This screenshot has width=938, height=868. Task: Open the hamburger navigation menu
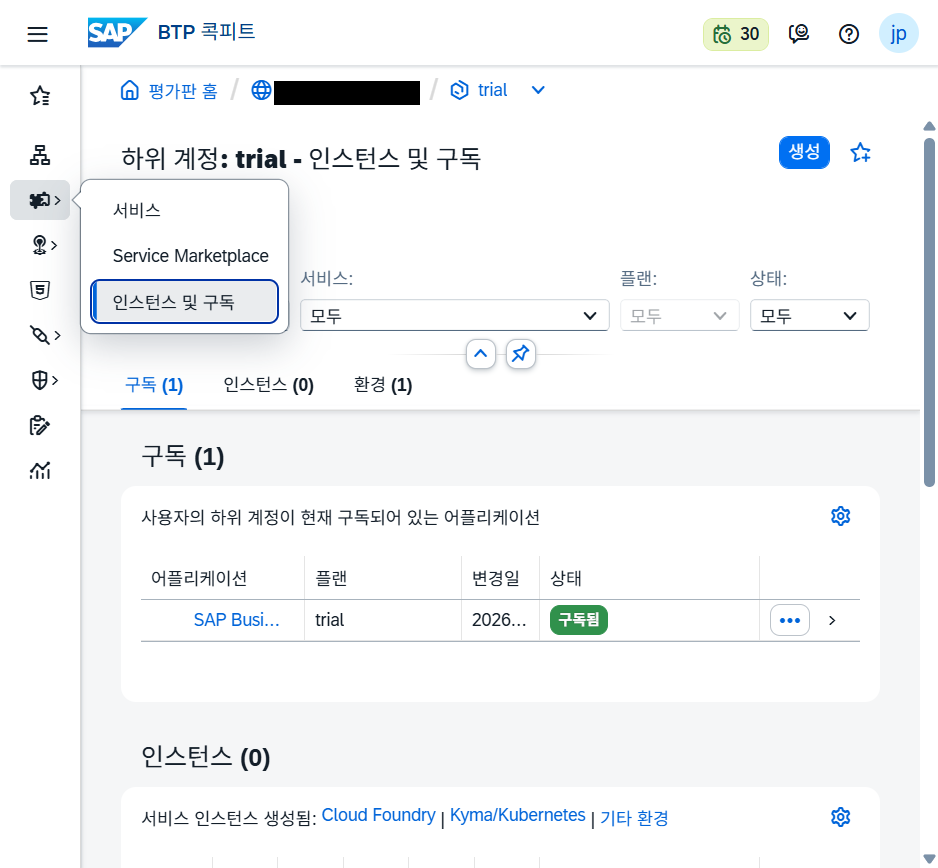(37, 34)
